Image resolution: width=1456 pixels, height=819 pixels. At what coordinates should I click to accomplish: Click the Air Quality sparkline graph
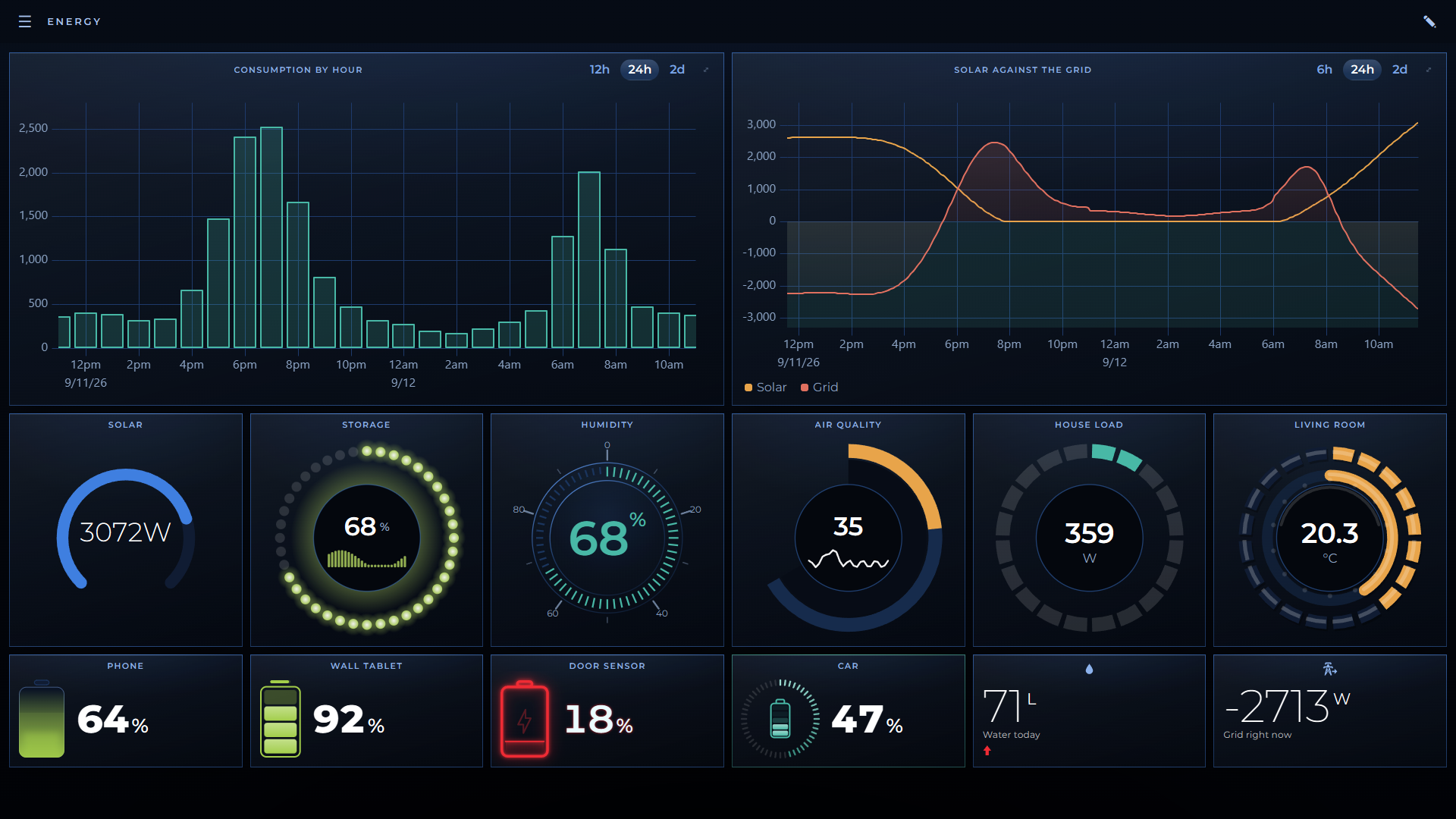coord(849,560)
